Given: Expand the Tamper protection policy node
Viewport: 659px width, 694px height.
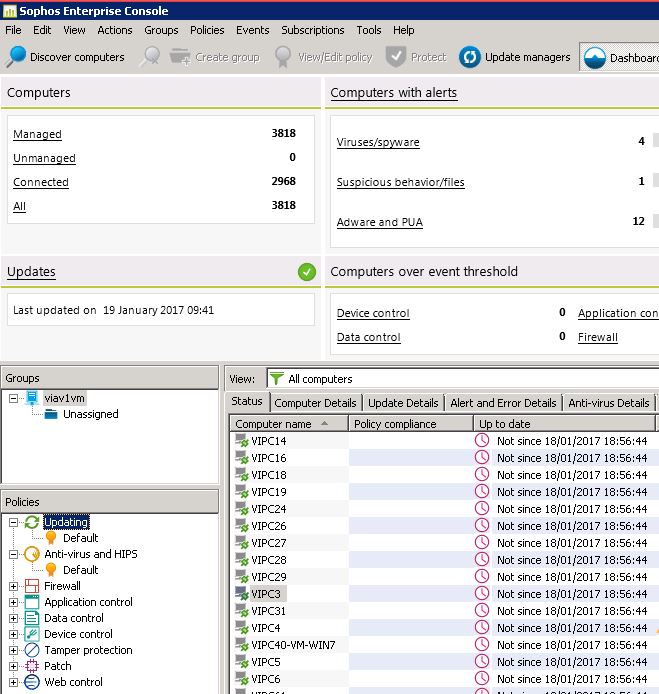Looking at the screenshot, I should pos(14,650).
